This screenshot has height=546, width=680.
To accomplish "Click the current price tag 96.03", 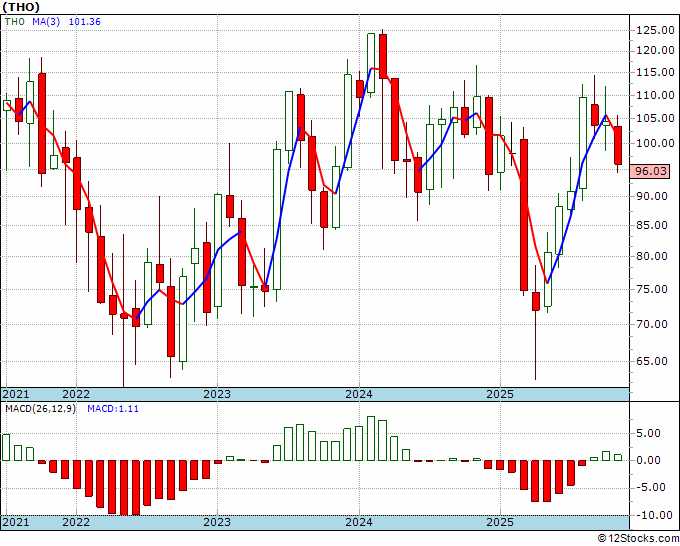I will point(650,171).
